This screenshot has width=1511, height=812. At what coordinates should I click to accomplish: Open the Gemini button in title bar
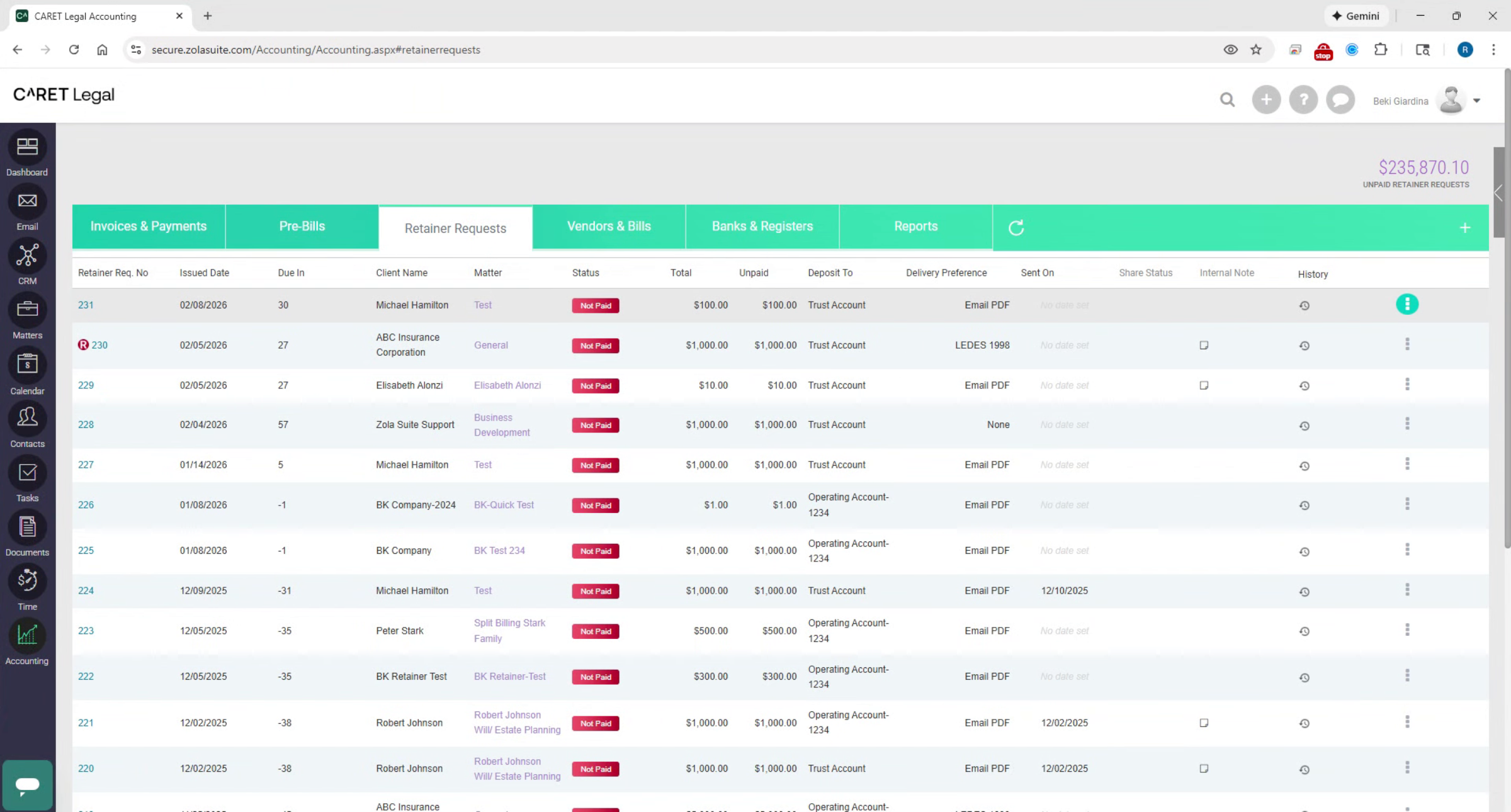[1355, 16]
